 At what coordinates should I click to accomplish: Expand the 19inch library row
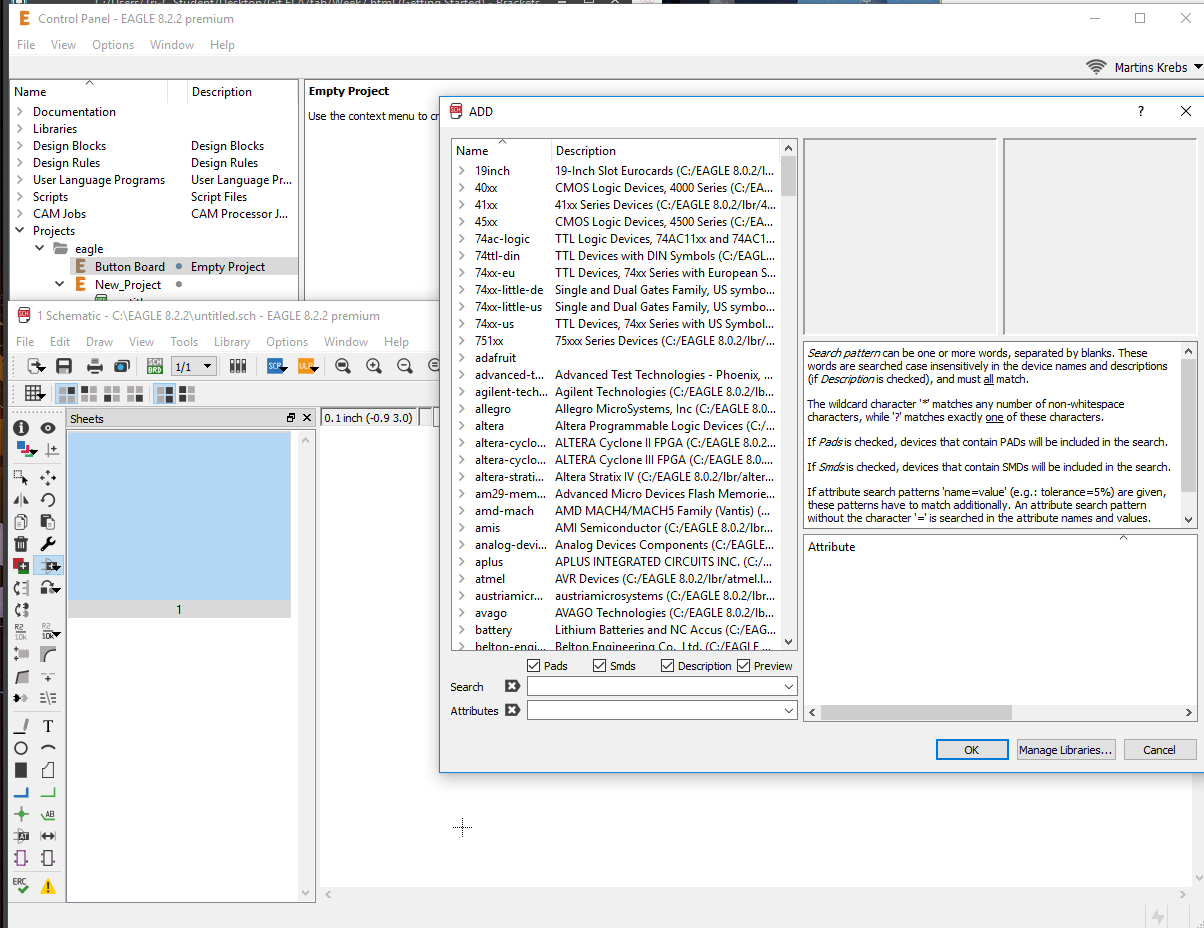coord(461,171)
